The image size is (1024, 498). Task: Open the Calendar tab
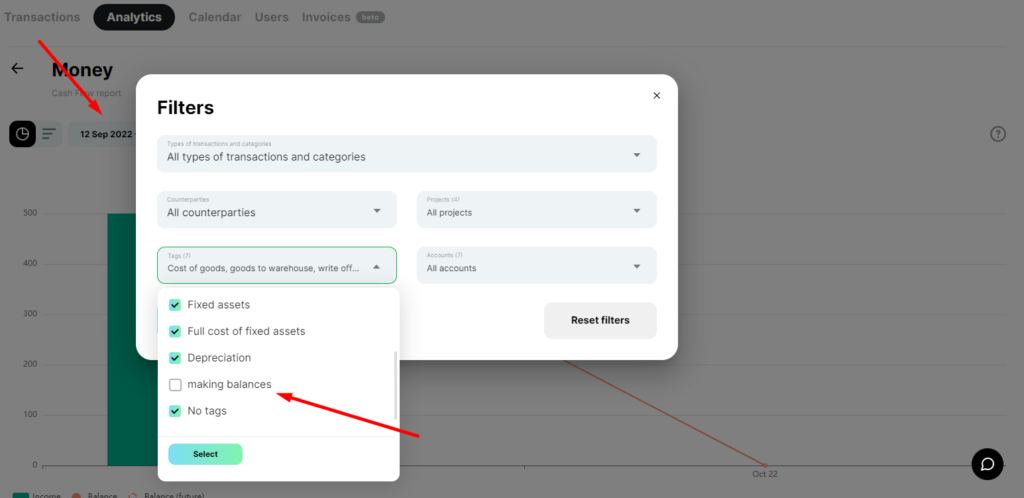click(x=215, y=17)
